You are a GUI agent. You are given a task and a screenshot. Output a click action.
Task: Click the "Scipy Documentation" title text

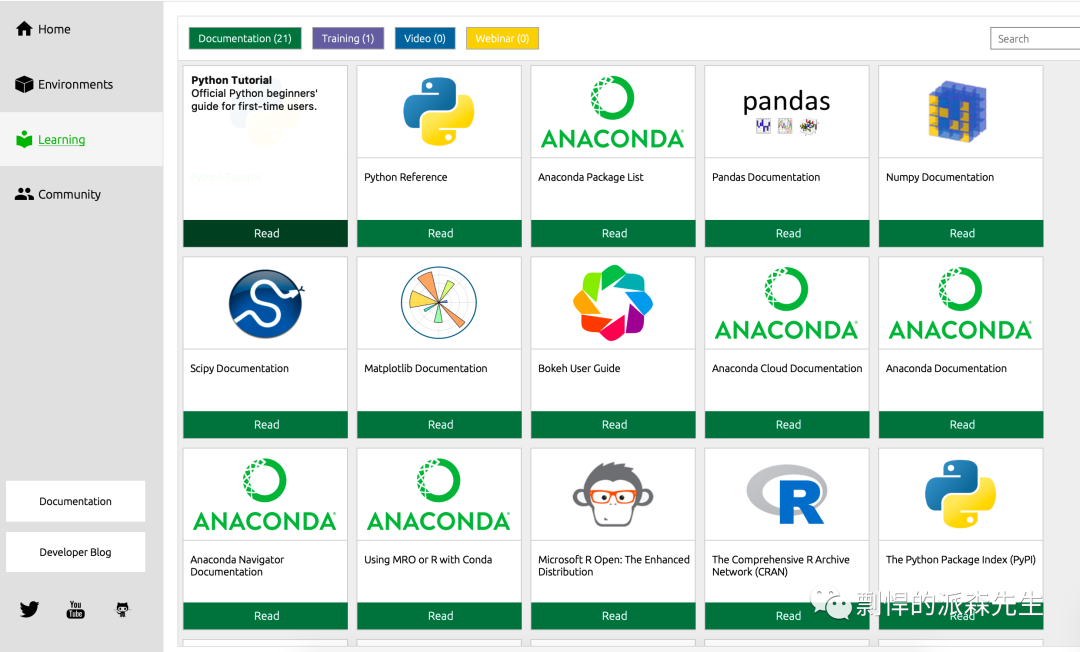[x=240, y=368]
